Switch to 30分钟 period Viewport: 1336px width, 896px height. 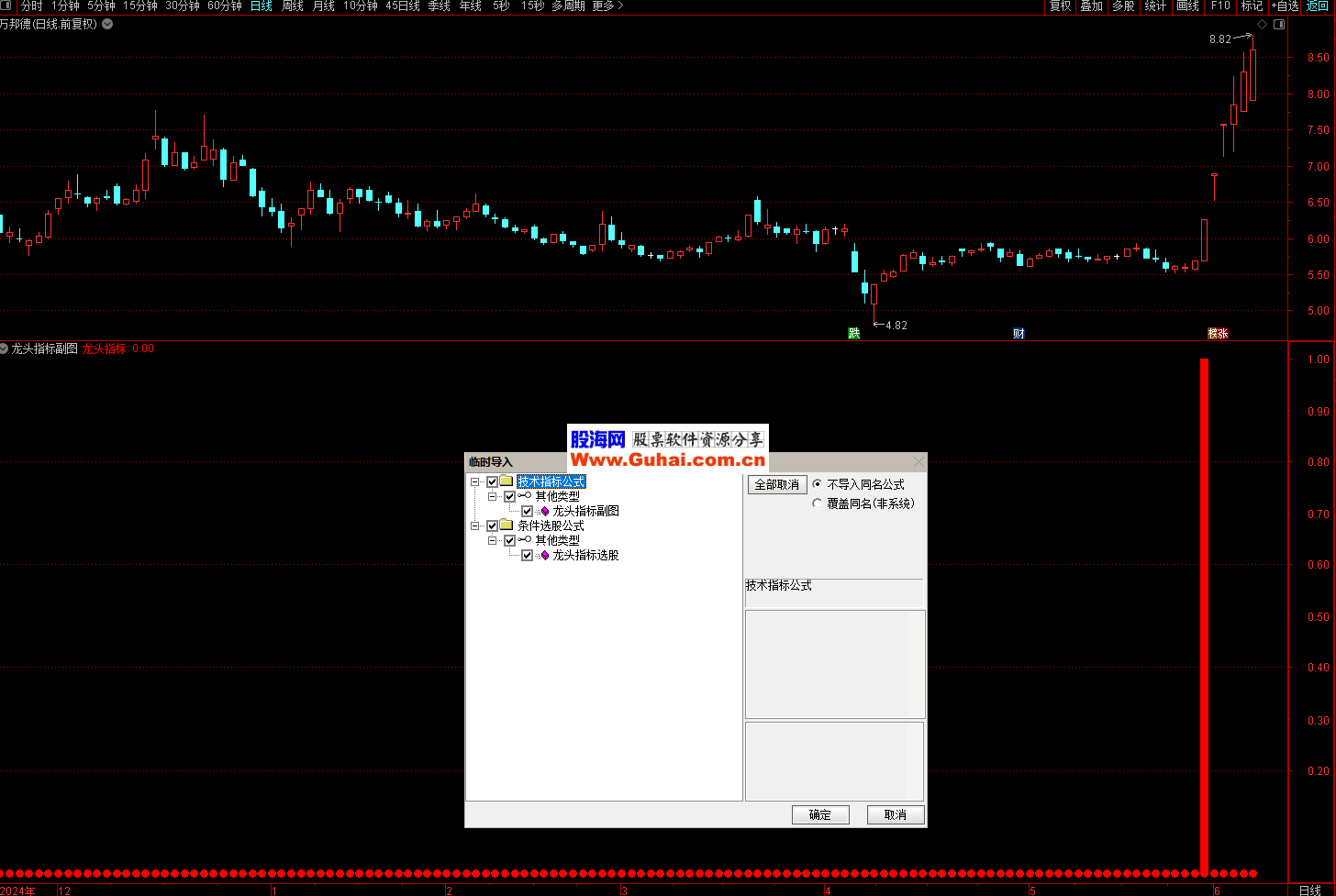coord(183,6)
